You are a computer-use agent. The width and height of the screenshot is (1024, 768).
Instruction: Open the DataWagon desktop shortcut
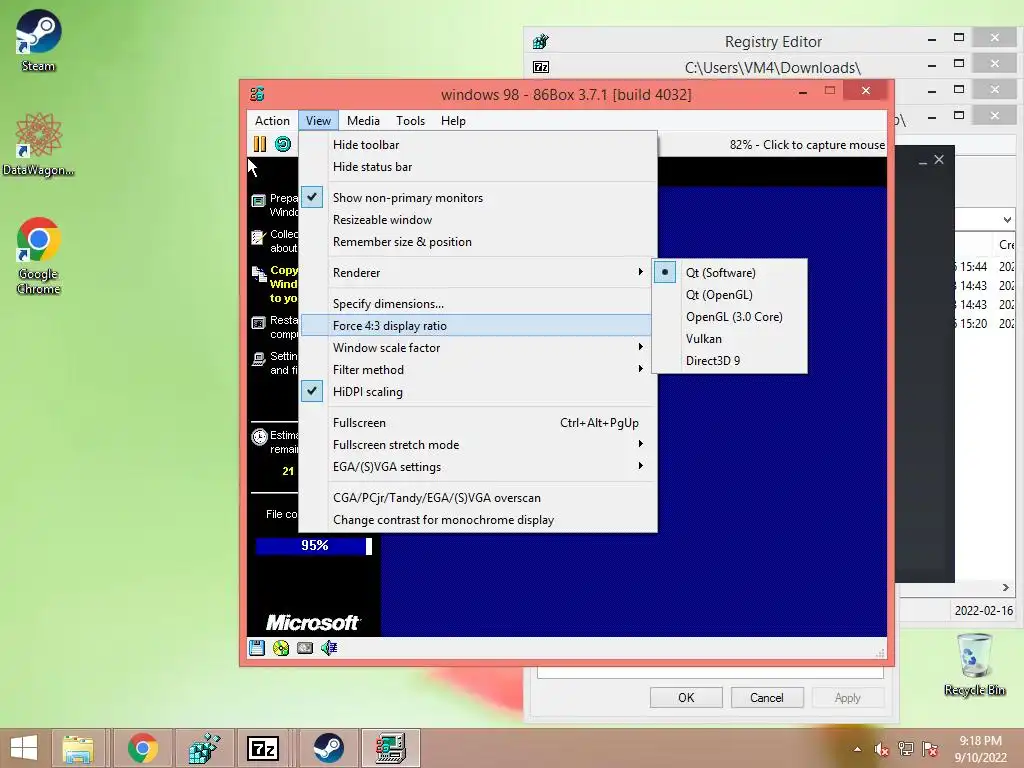point(39,144)
